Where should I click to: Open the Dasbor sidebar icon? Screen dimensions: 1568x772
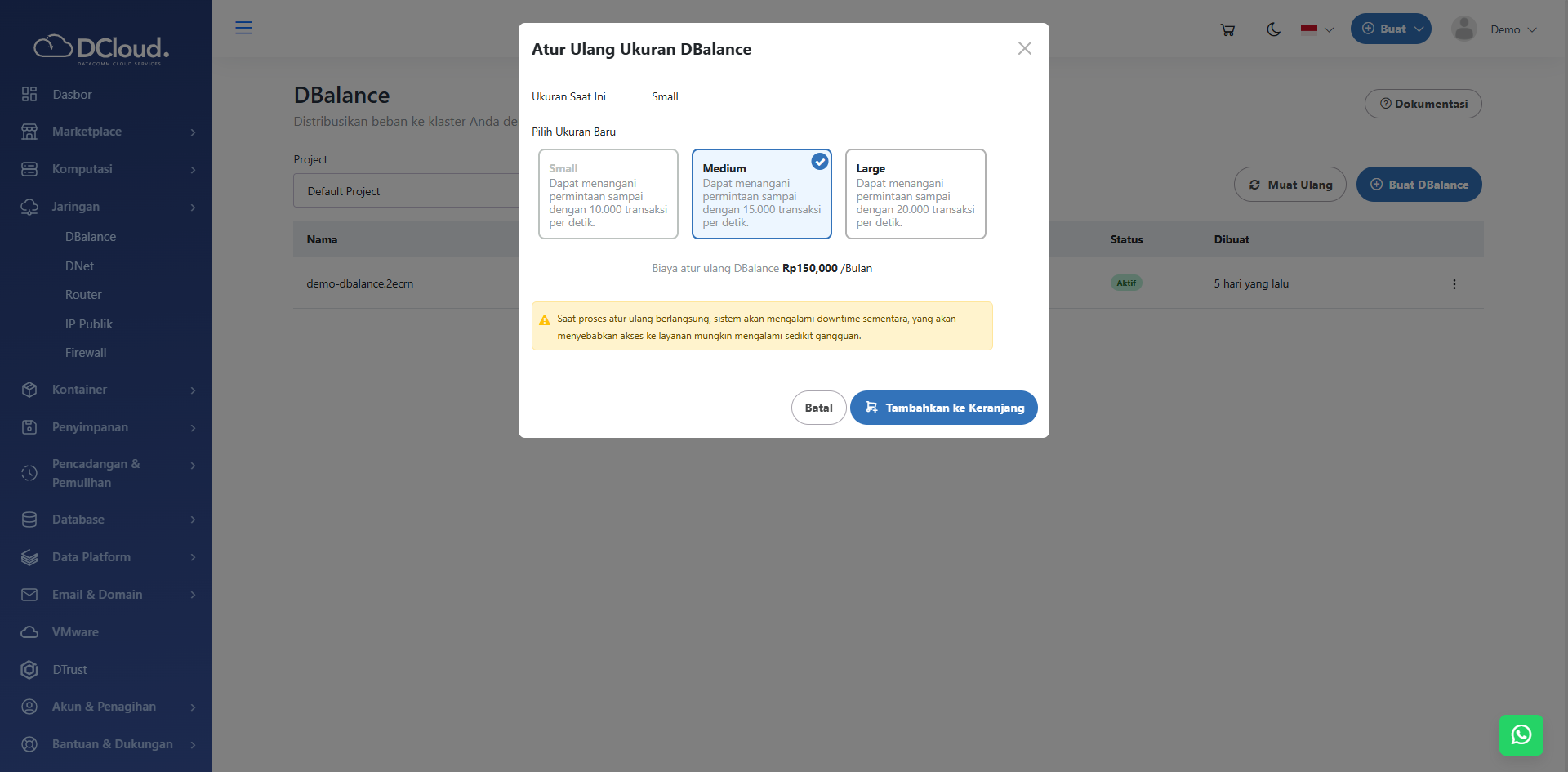point(29,95)
